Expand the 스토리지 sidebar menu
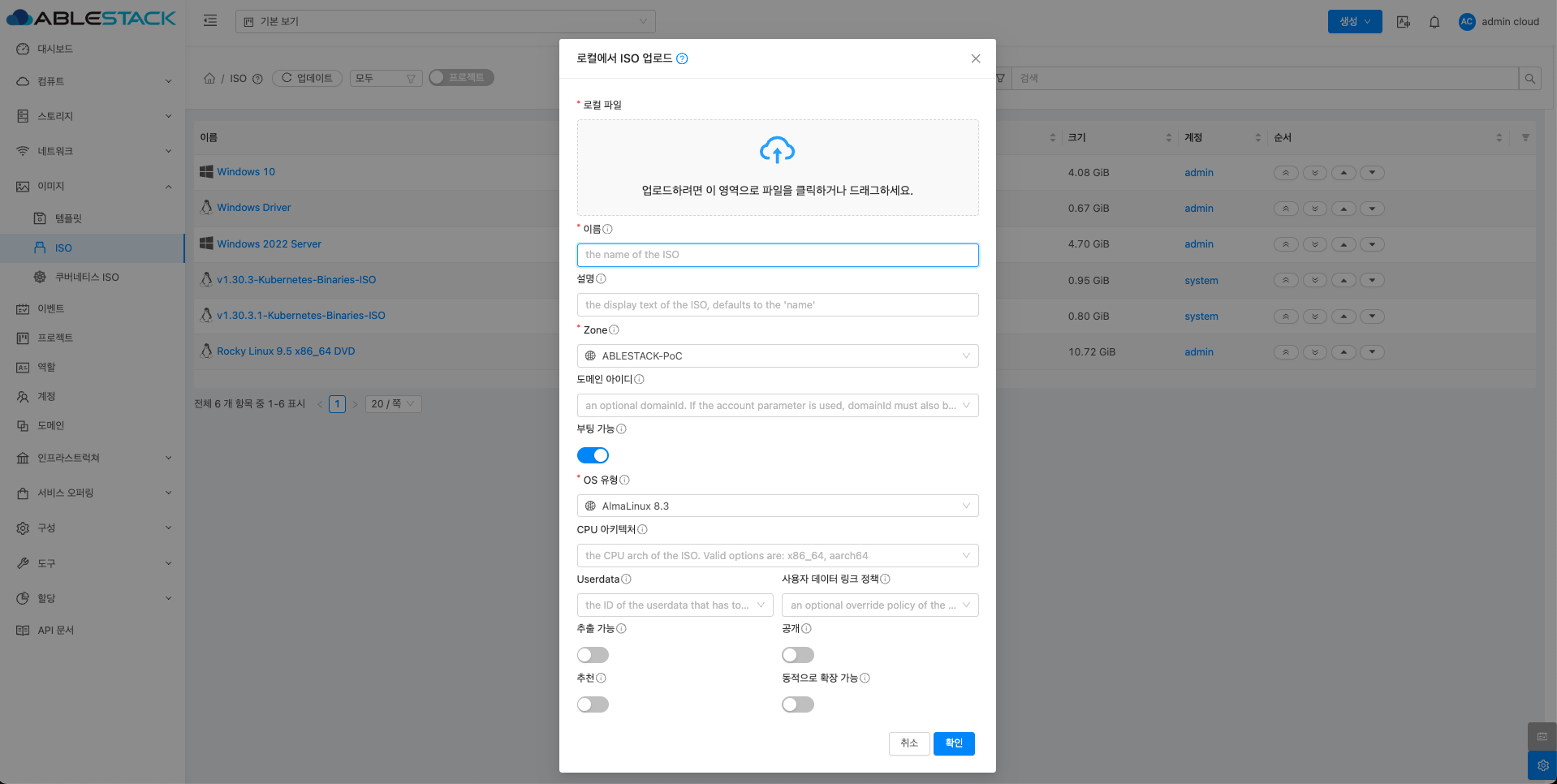Screen dimensions: 1557x784 pyautogui.click(x=93, y=116)
